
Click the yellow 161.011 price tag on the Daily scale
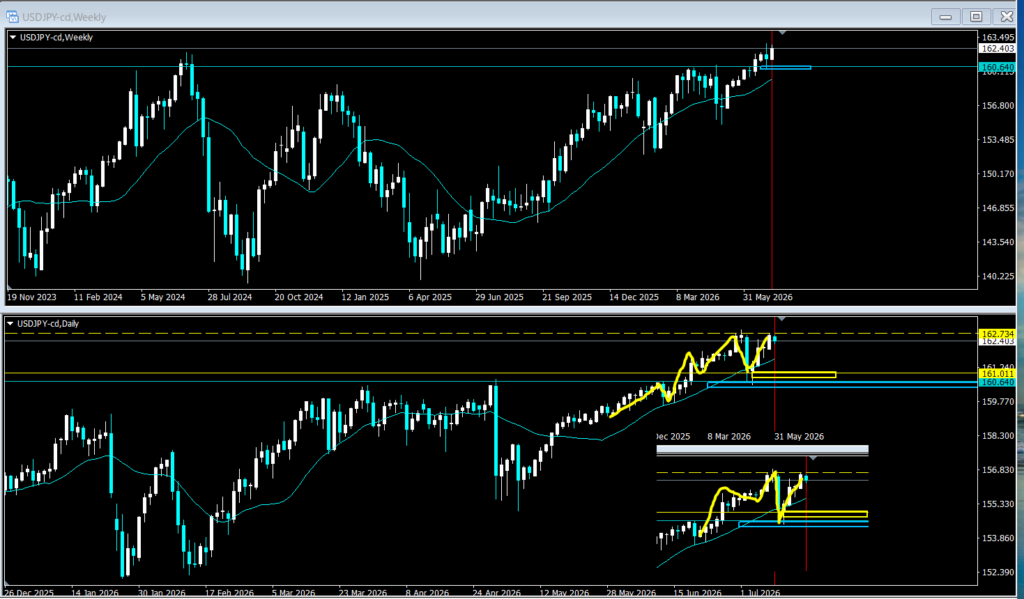[x=997, y=374]
